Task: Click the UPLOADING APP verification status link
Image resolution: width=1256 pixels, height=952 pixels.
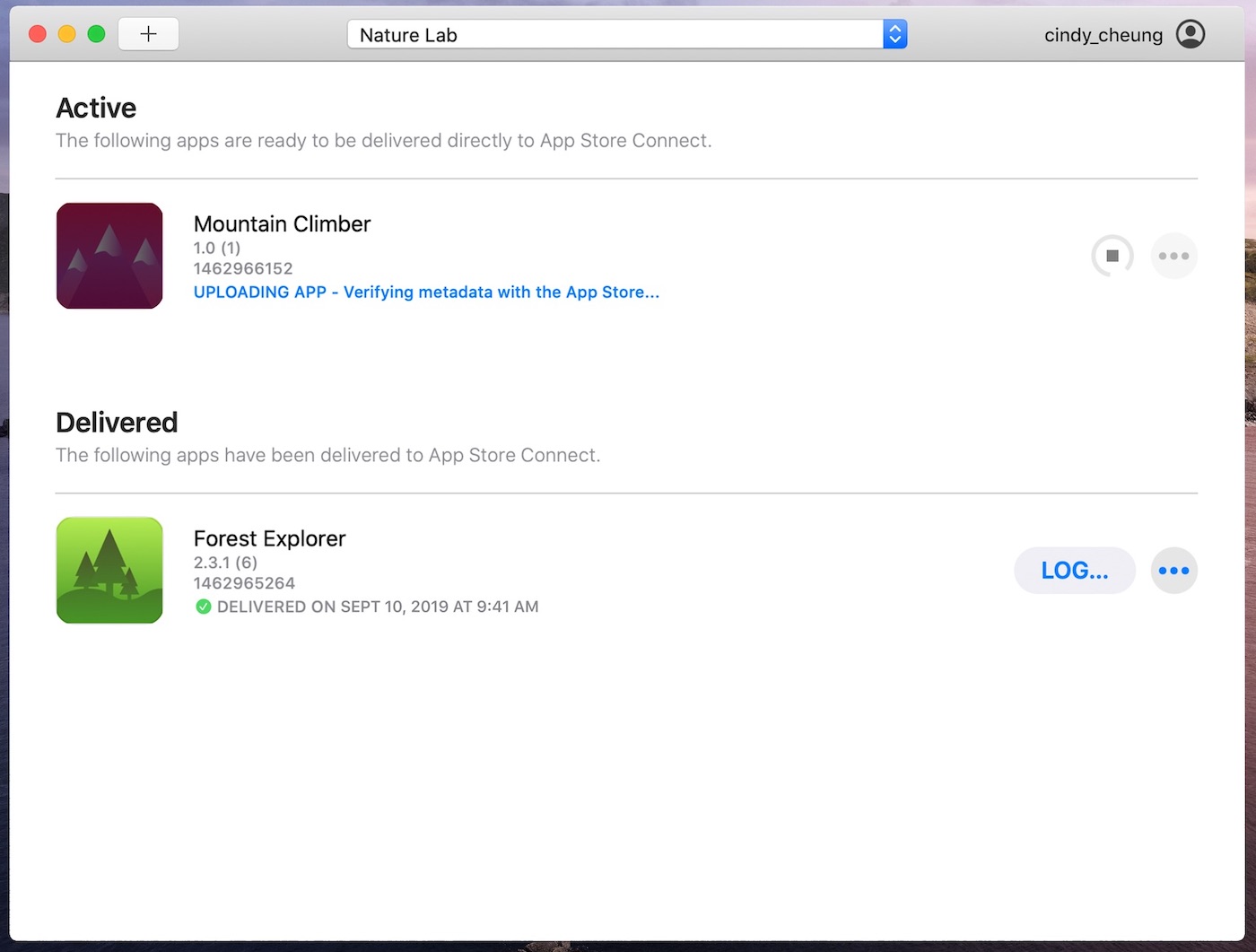Action: coord(426,292)
